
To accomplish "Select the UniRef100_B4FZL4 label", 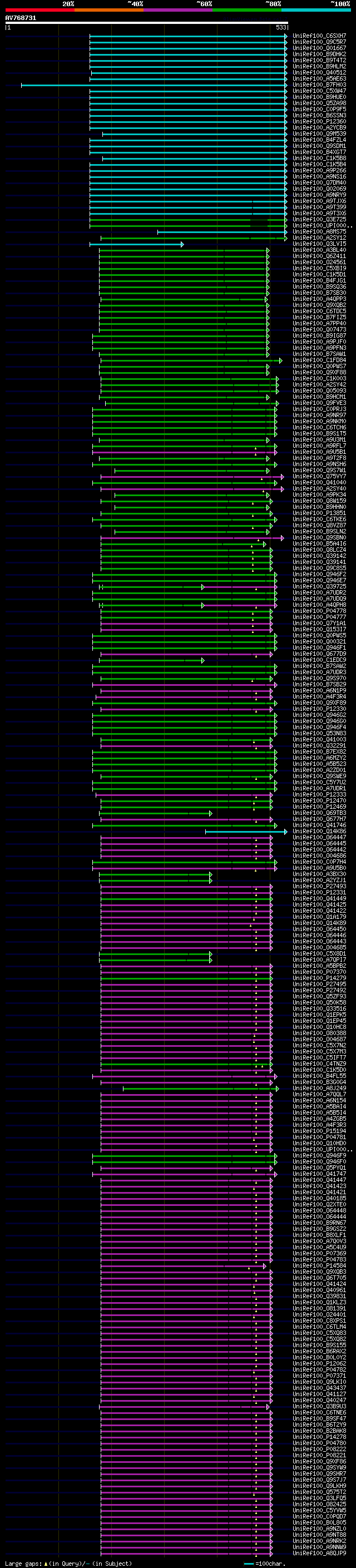I will click(x=319, y=140).
